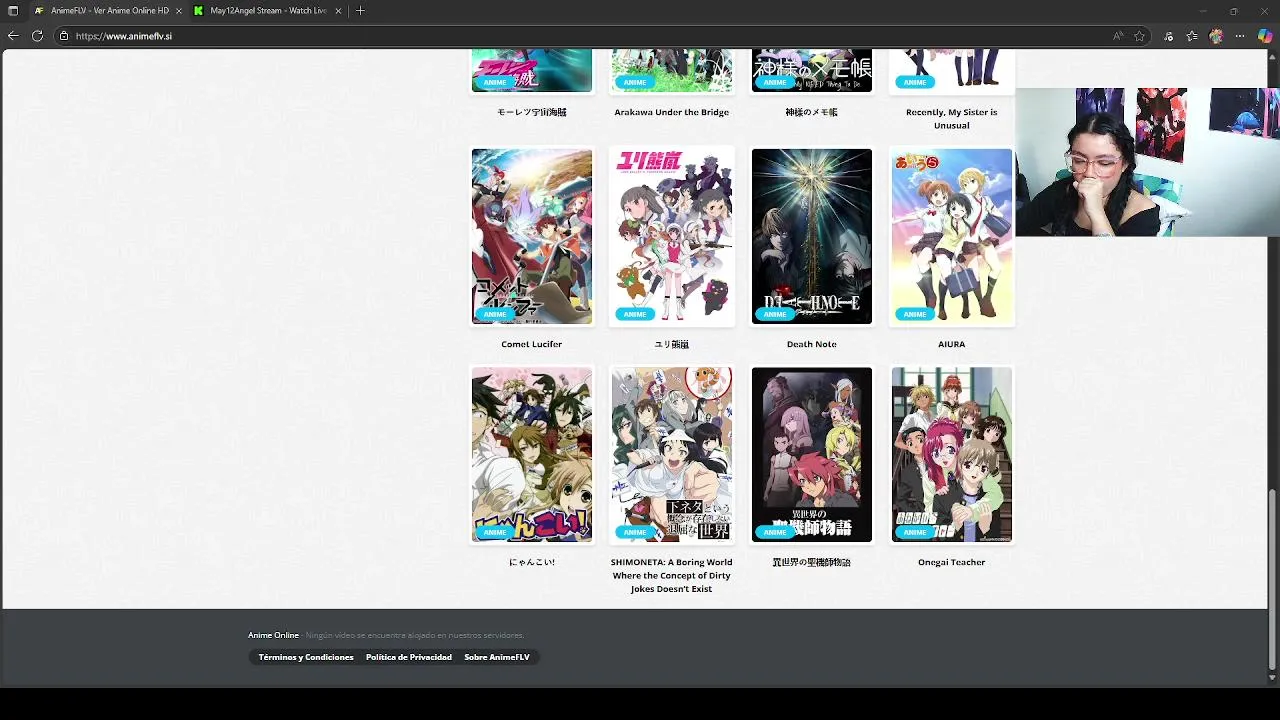Reload the page with the refresh icon
Viewport: 1280px width, 720px height.
click(x=37, y=36)
